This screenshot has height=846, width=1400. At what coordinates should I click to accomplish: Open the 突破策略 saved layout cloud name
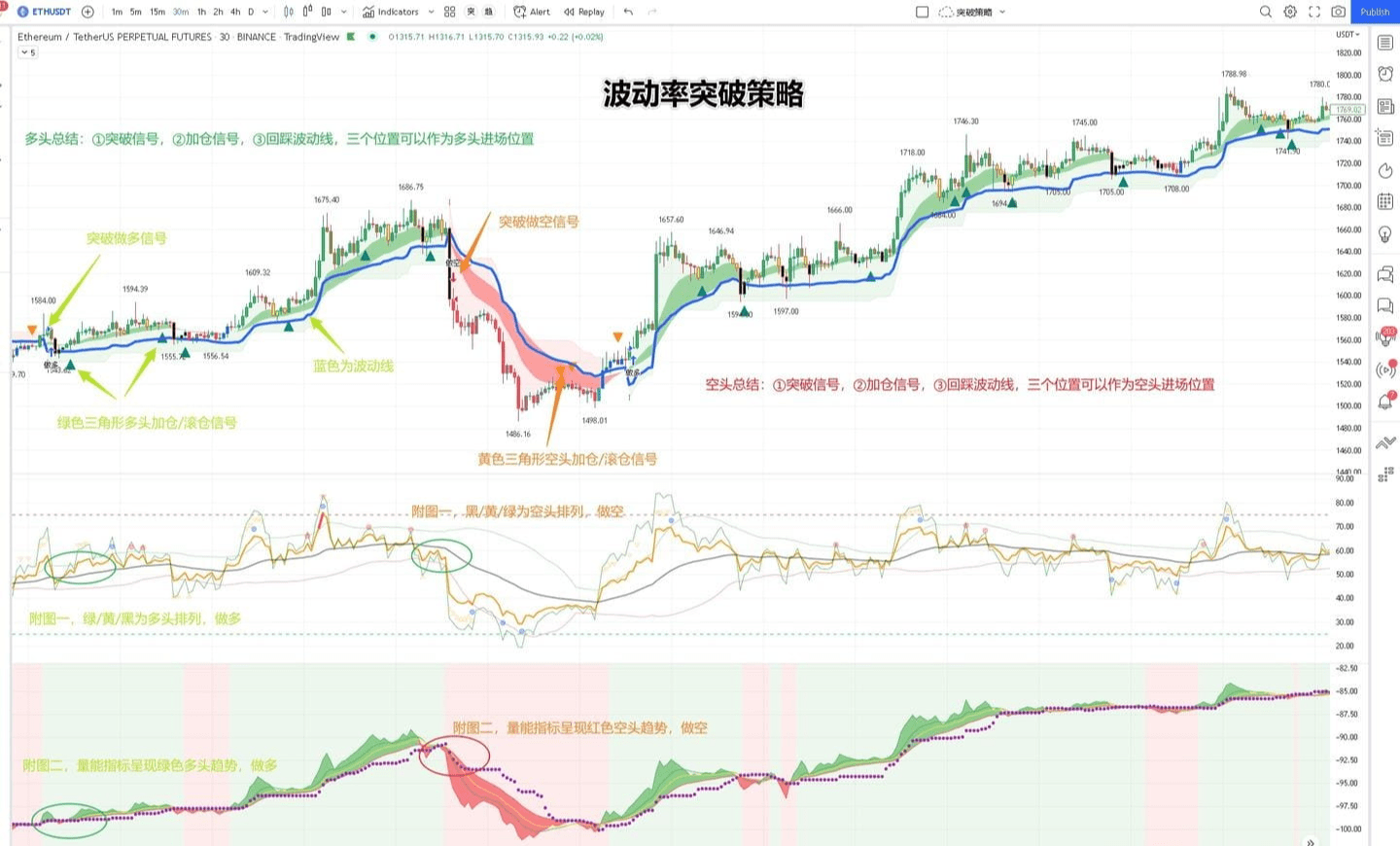pos(965,12)
